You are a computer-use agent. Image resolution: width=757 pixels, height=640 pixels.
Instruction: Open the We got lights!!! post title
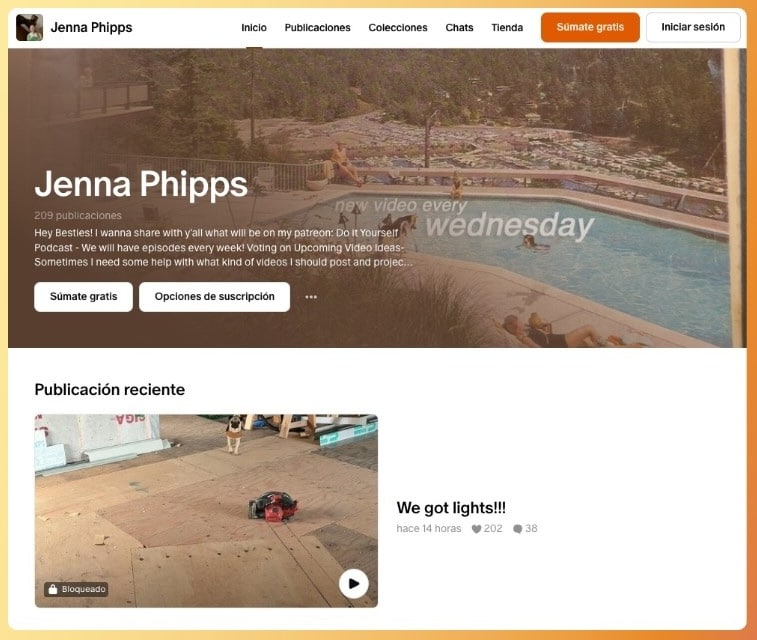click(x=451, y=508)
